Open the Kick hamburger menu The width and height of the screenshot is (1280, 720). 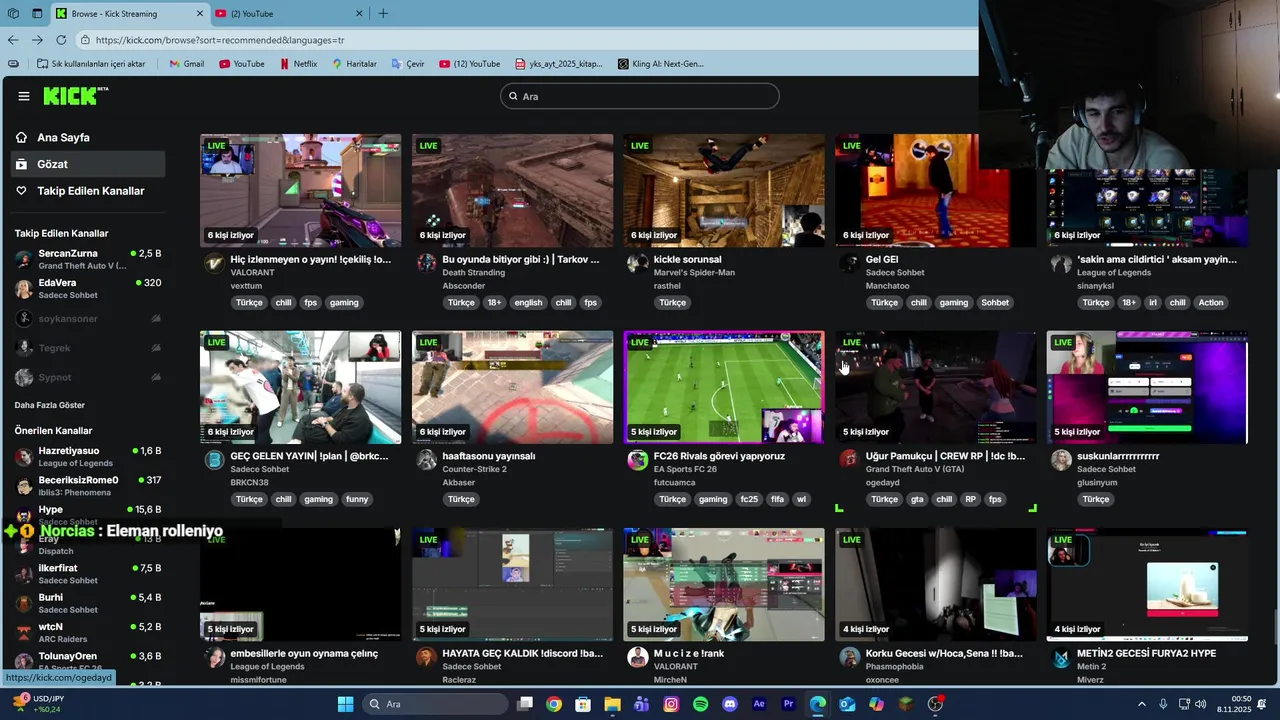point(24,96)
